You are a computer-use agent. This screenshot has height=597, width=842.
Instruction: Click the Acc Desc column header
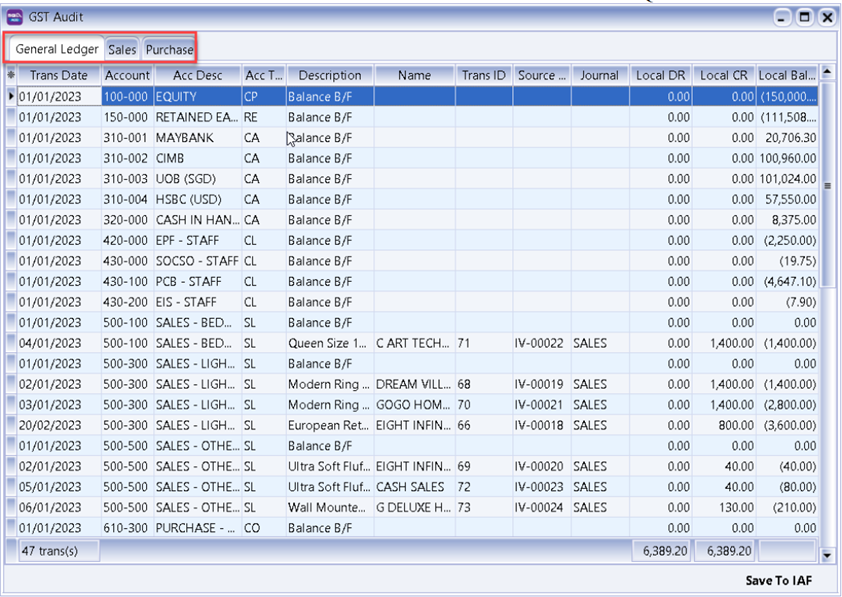(197, 75)
